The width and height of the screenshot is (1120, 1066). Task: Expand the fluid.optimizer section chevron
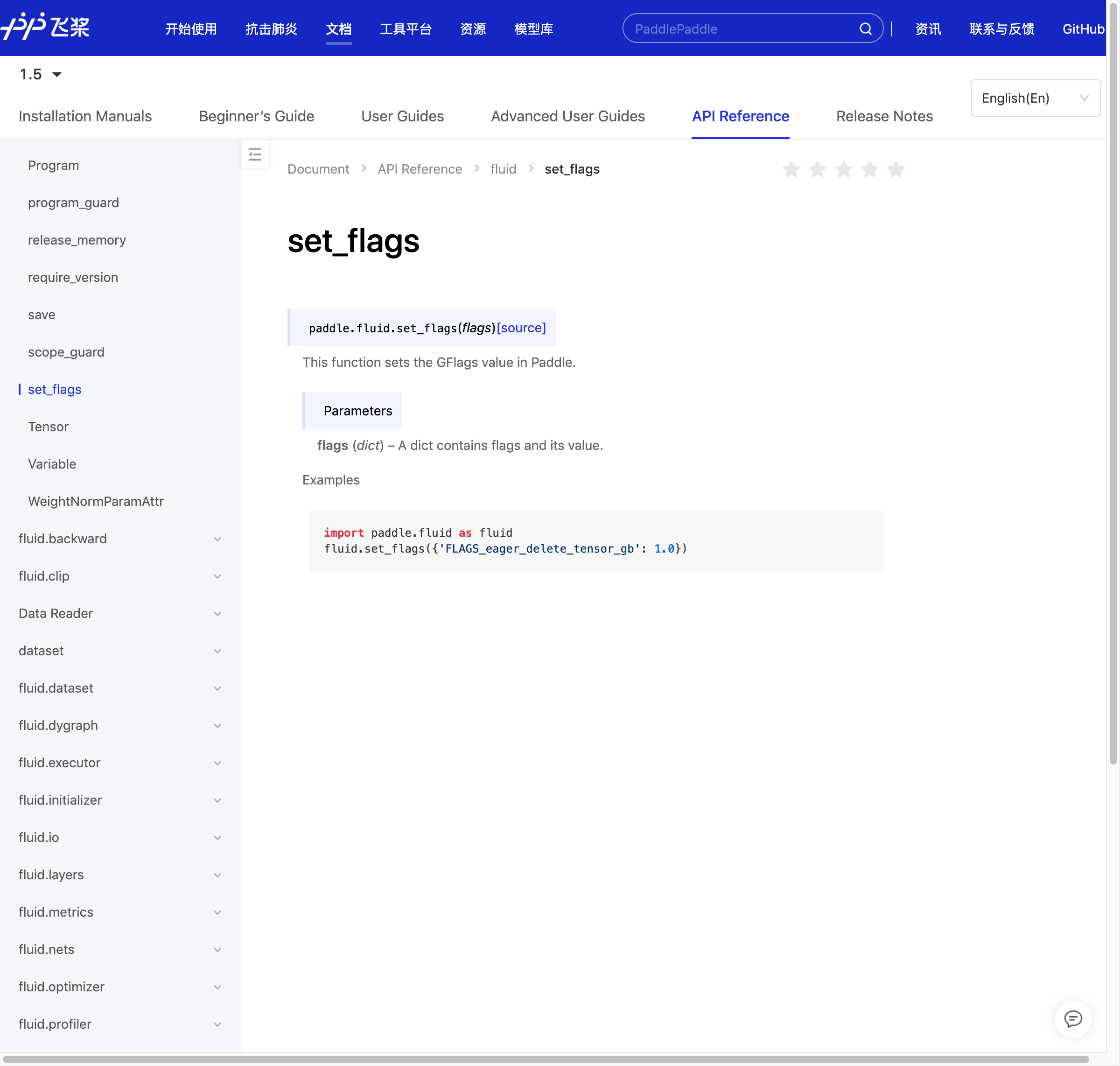[x=217, y=987]
